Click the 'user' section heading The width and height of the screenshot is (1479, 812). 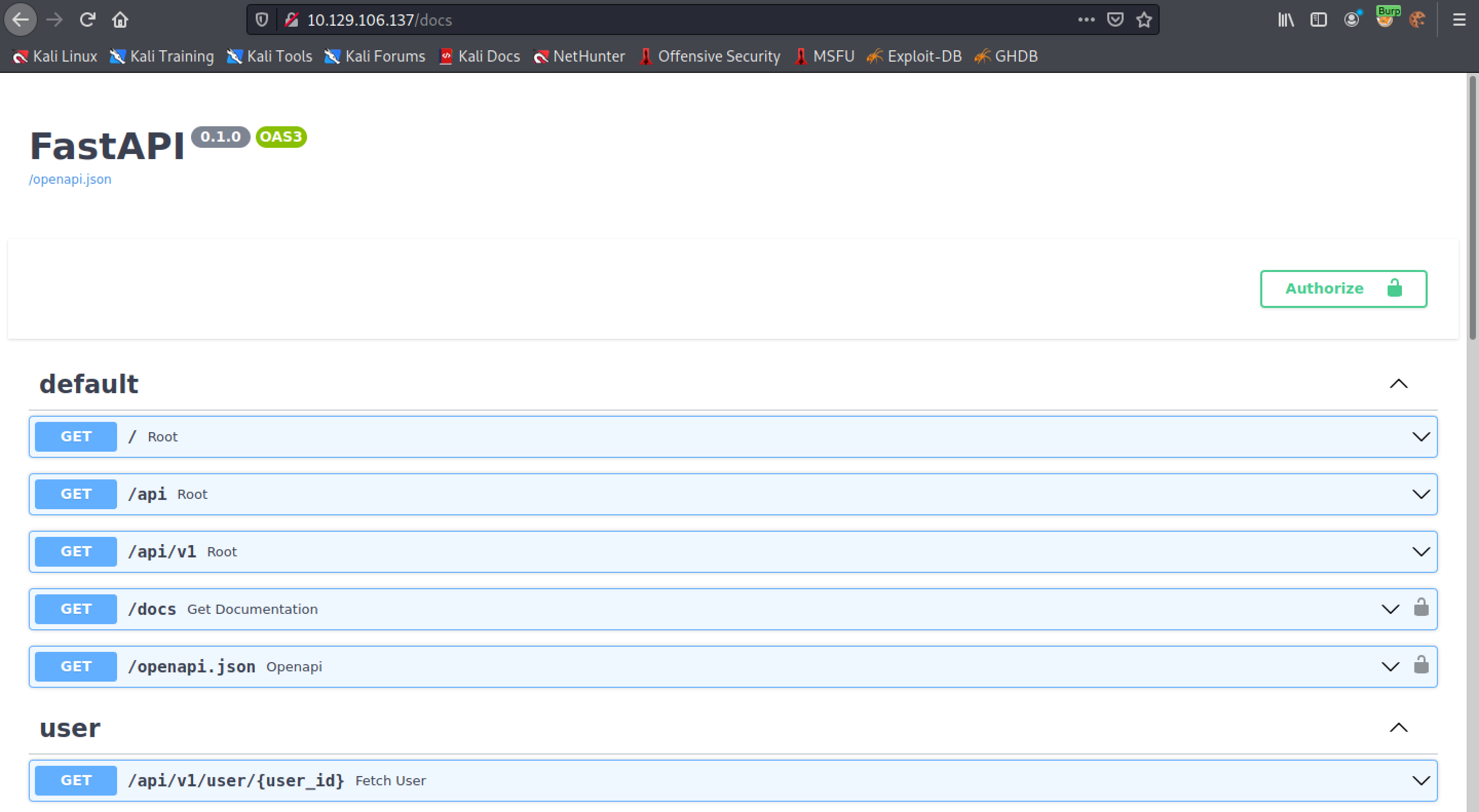pos(69,728)
